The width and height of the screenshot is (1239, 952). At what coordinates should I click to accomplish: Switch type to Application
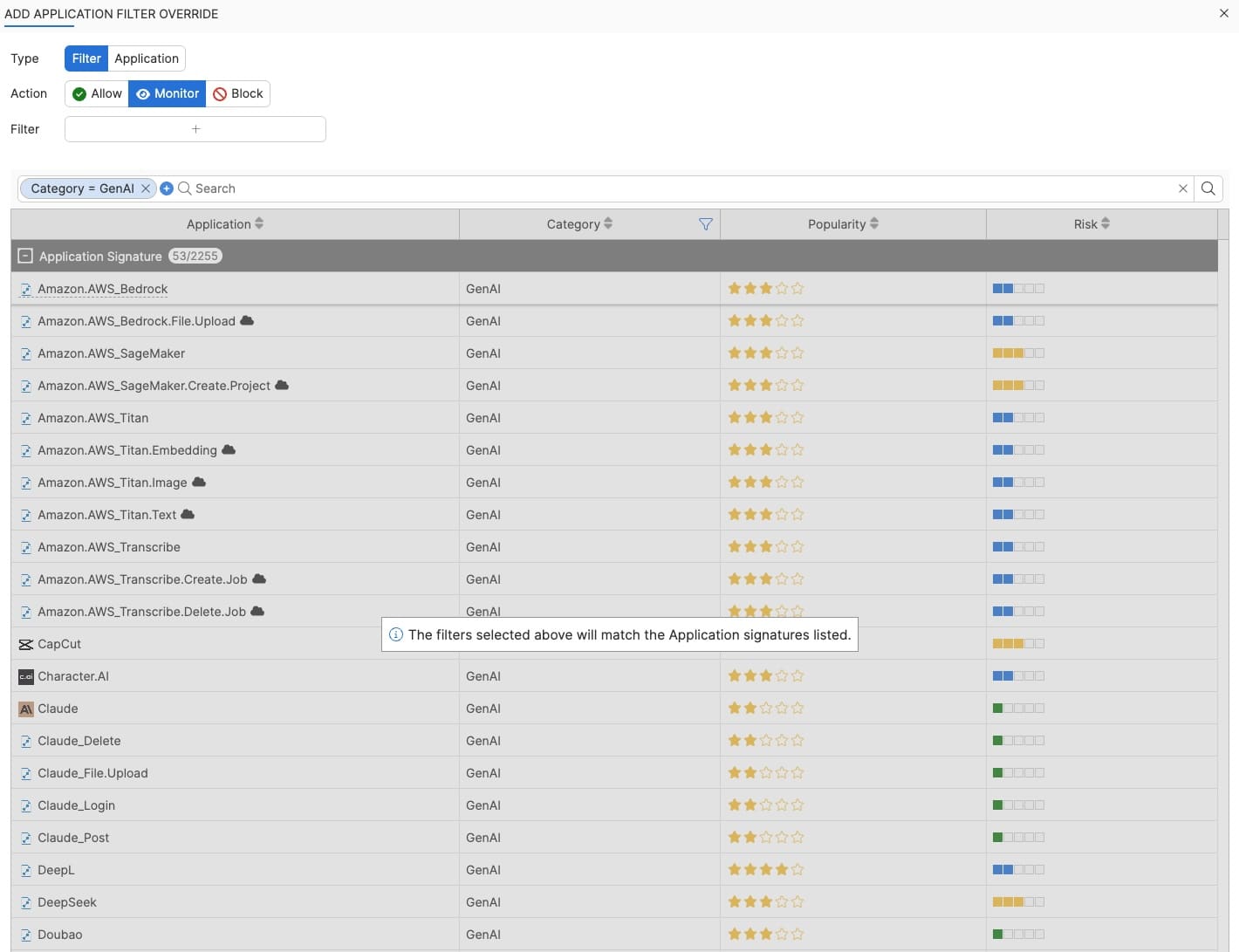point(147,58)
